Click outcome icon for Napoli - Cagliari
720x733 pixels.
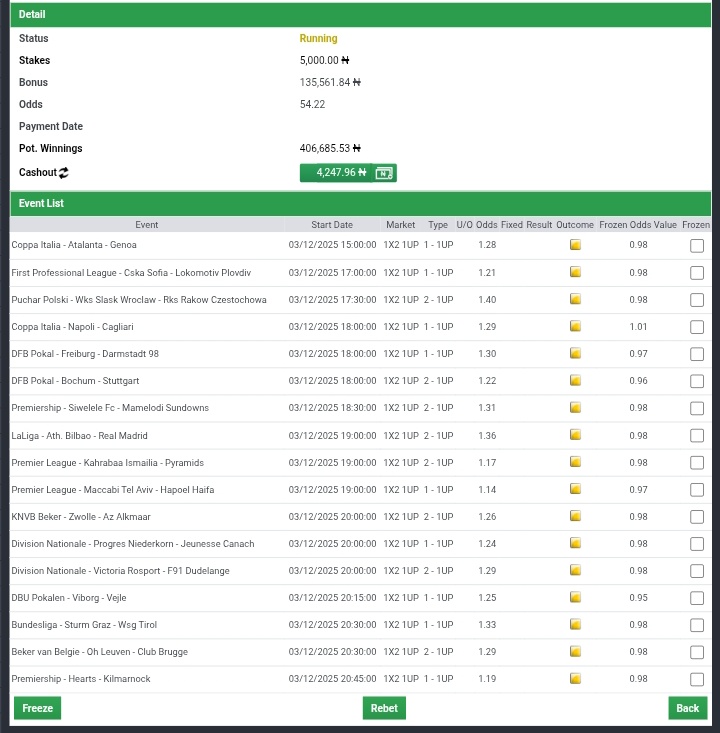tap(576, 326)
